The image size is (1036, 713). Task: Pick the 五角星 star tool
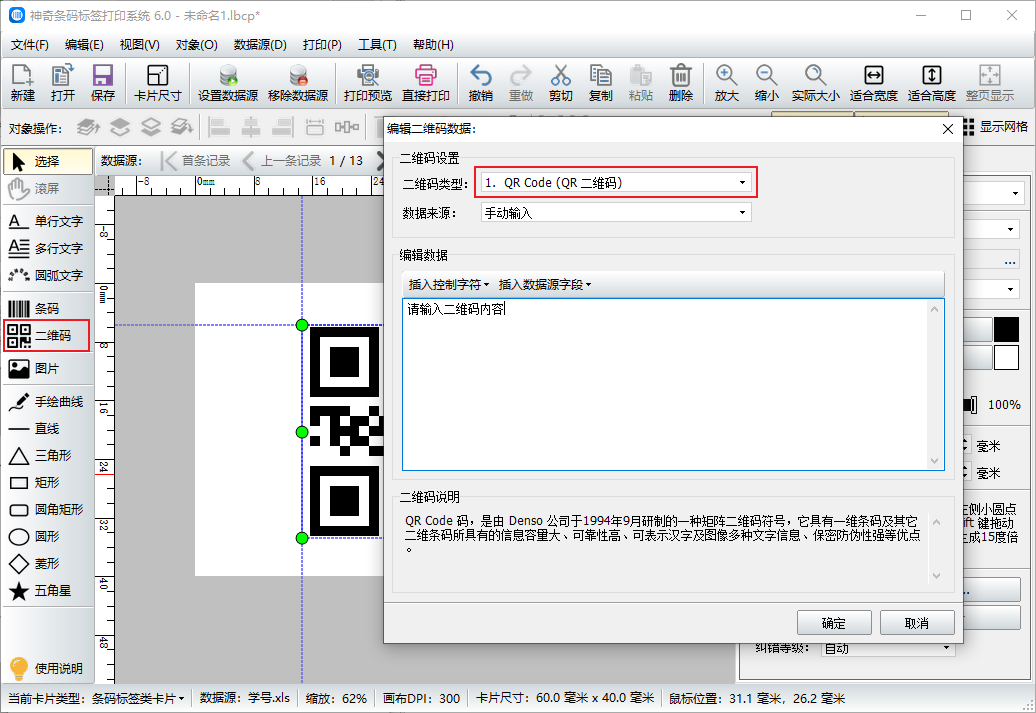click(x=46, y=591)
